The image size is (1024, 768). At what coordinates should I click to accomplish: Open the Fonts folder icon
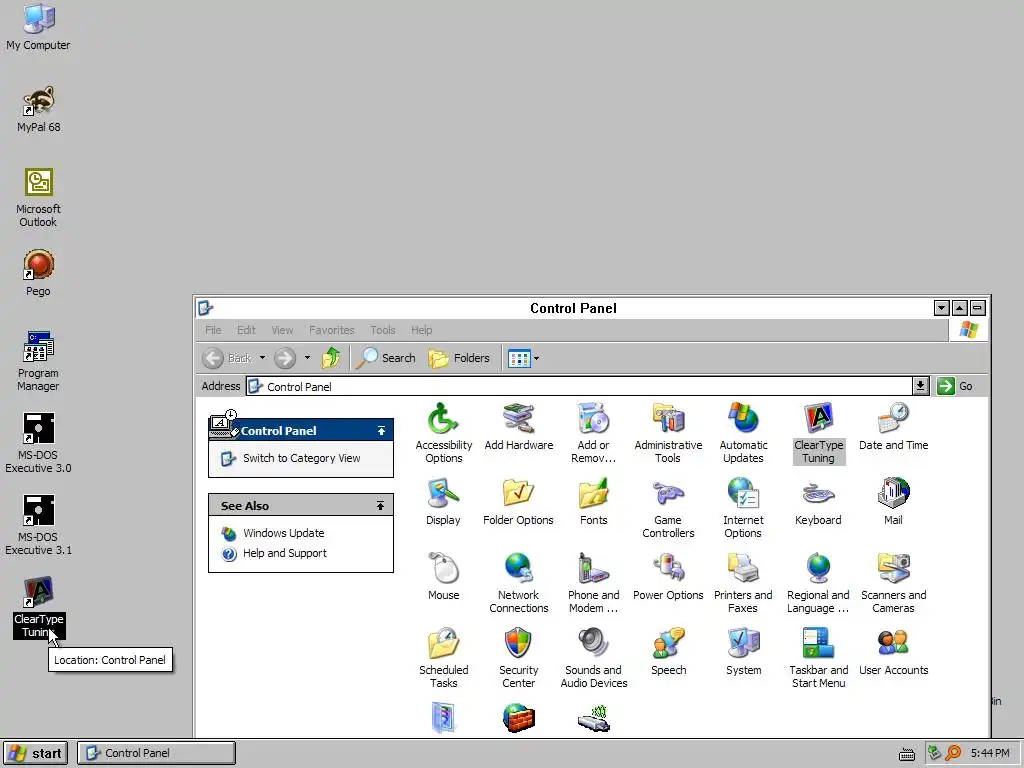pyautogui.click(x=593, y=502)
